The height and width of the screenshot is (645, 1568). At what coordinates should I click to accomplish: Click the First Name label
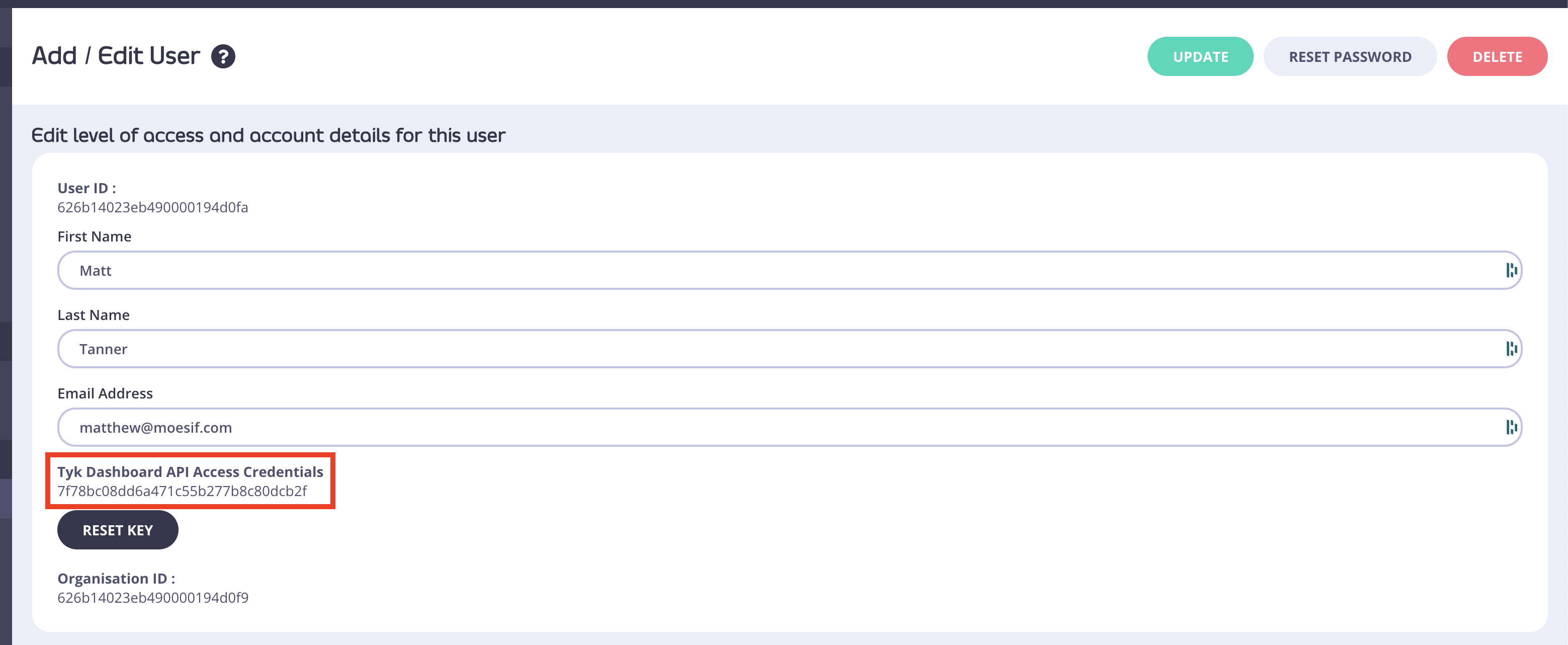pos(95,236)
